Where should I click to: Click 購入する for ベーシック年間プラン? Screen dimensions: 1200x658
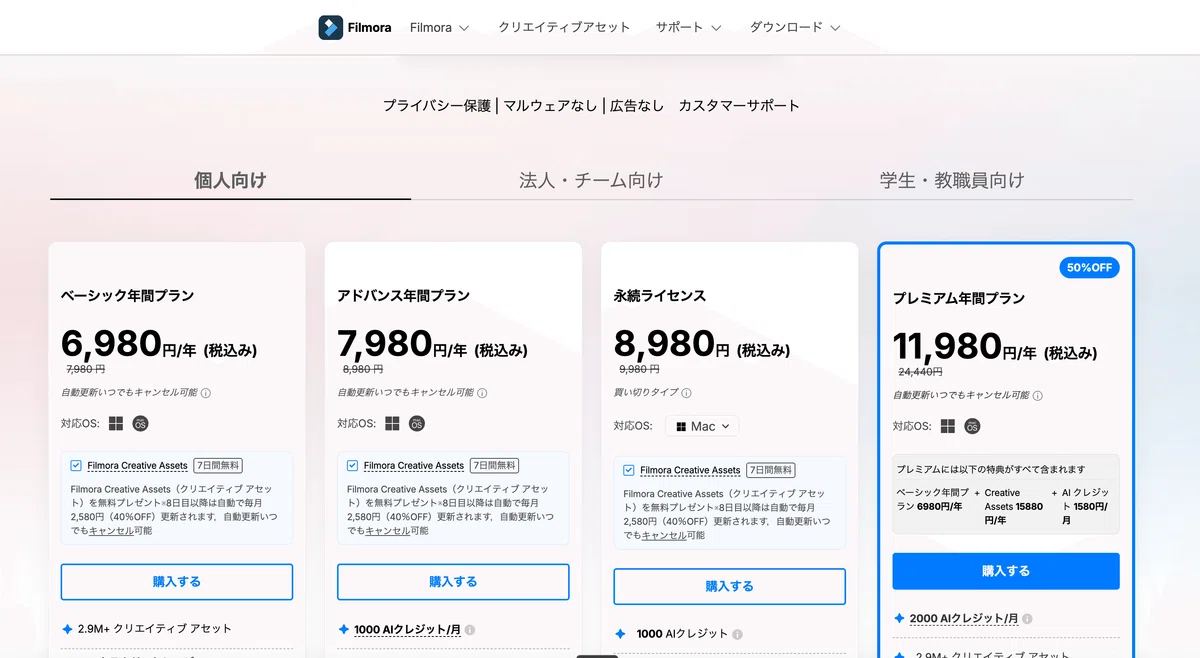click(177, 581)
